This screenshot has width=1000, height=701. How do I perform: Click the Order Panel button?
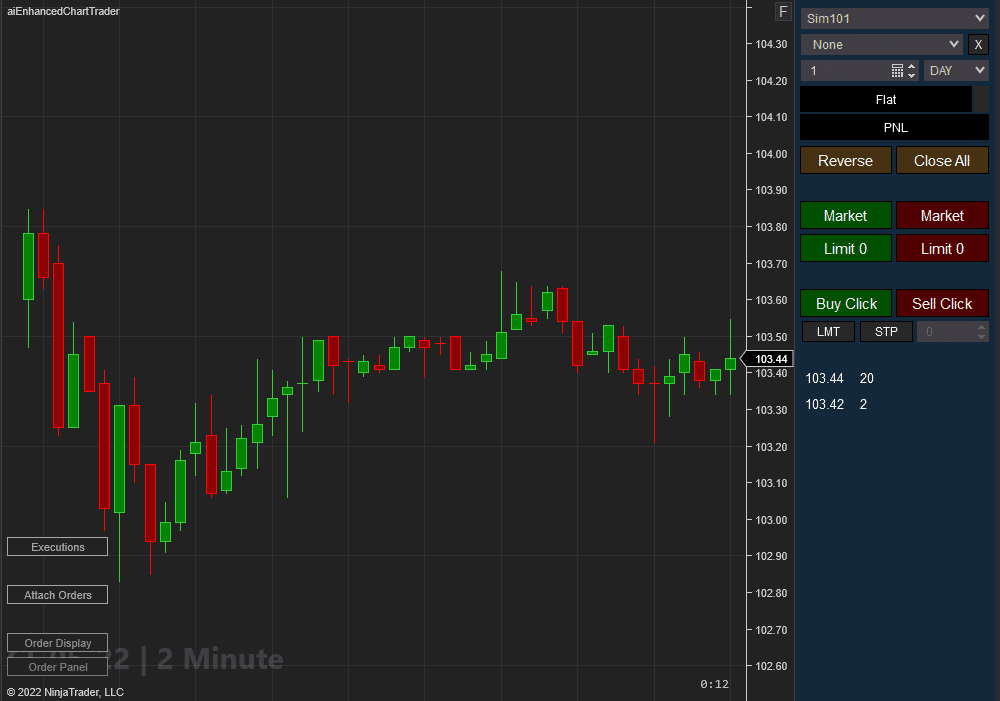coord(57,666)
